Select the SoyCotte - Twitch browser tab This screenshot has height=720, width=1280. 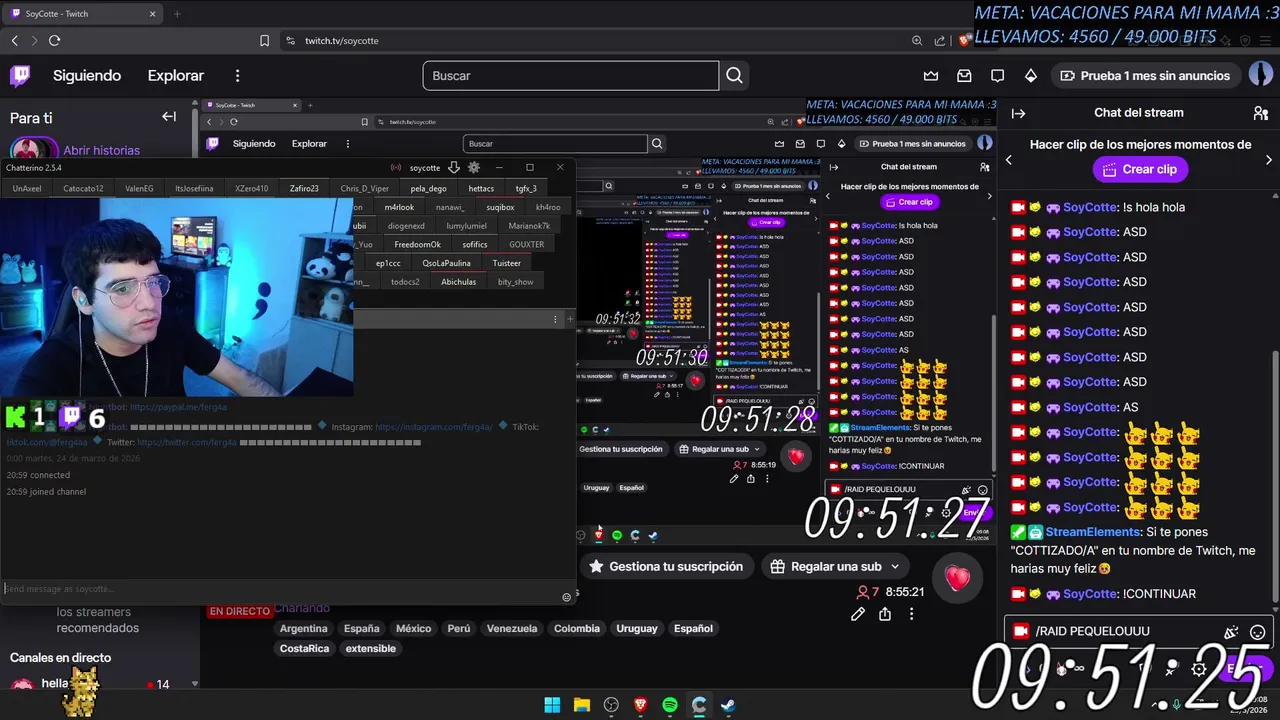(82, 14)
